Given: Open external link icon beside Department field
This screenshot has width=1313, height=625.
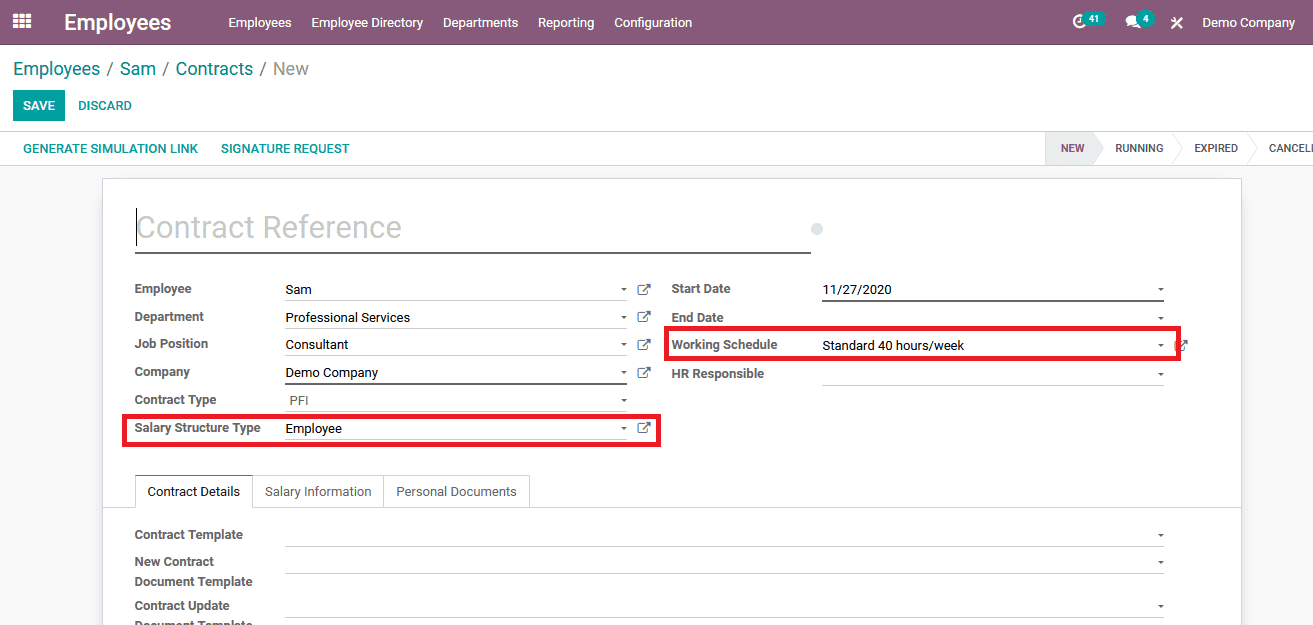Looking at the screenshot, I should point(644,317).
